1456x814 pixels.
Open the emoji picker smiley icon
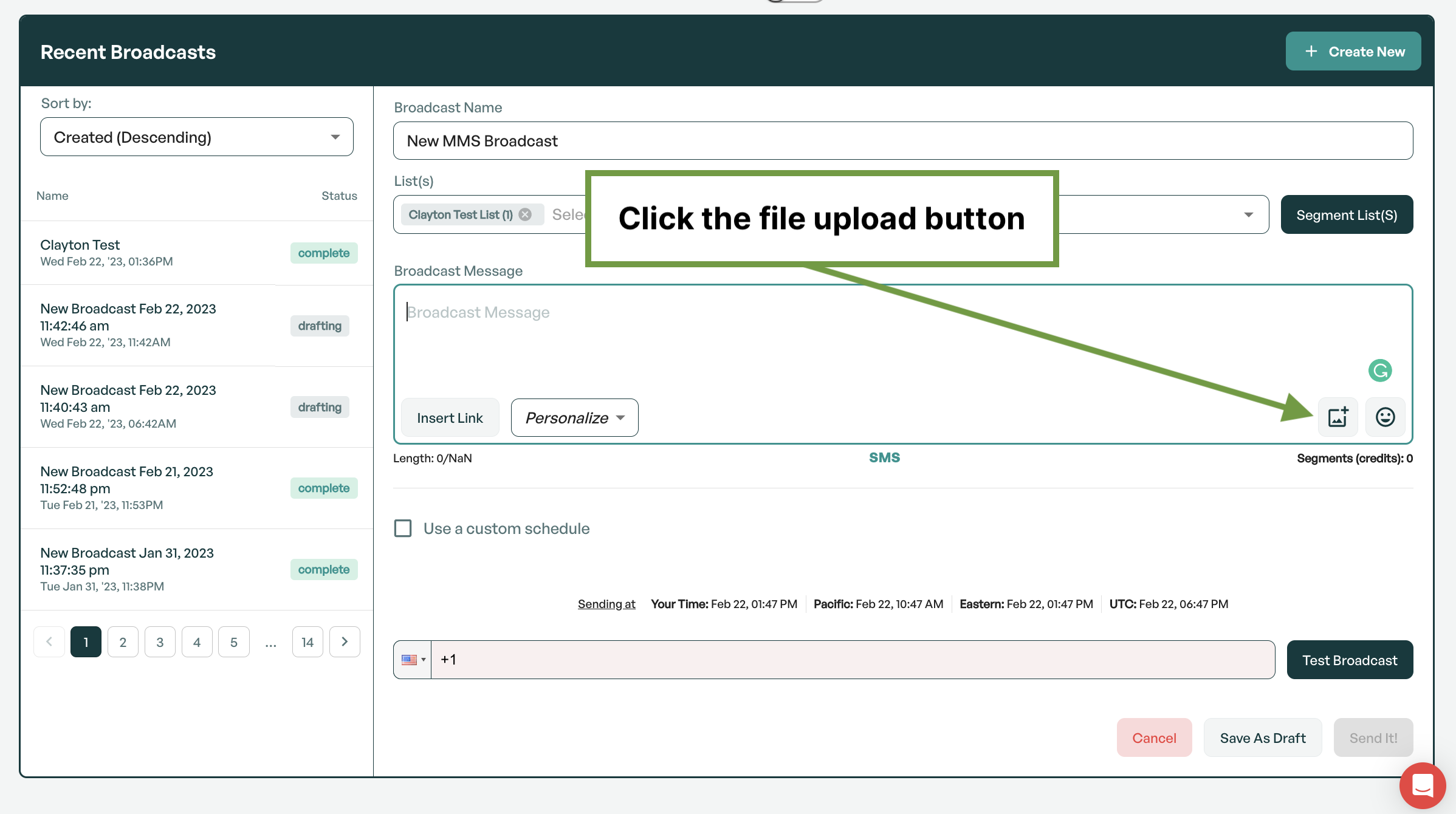pyautogui.click(x=1385, y=417)
